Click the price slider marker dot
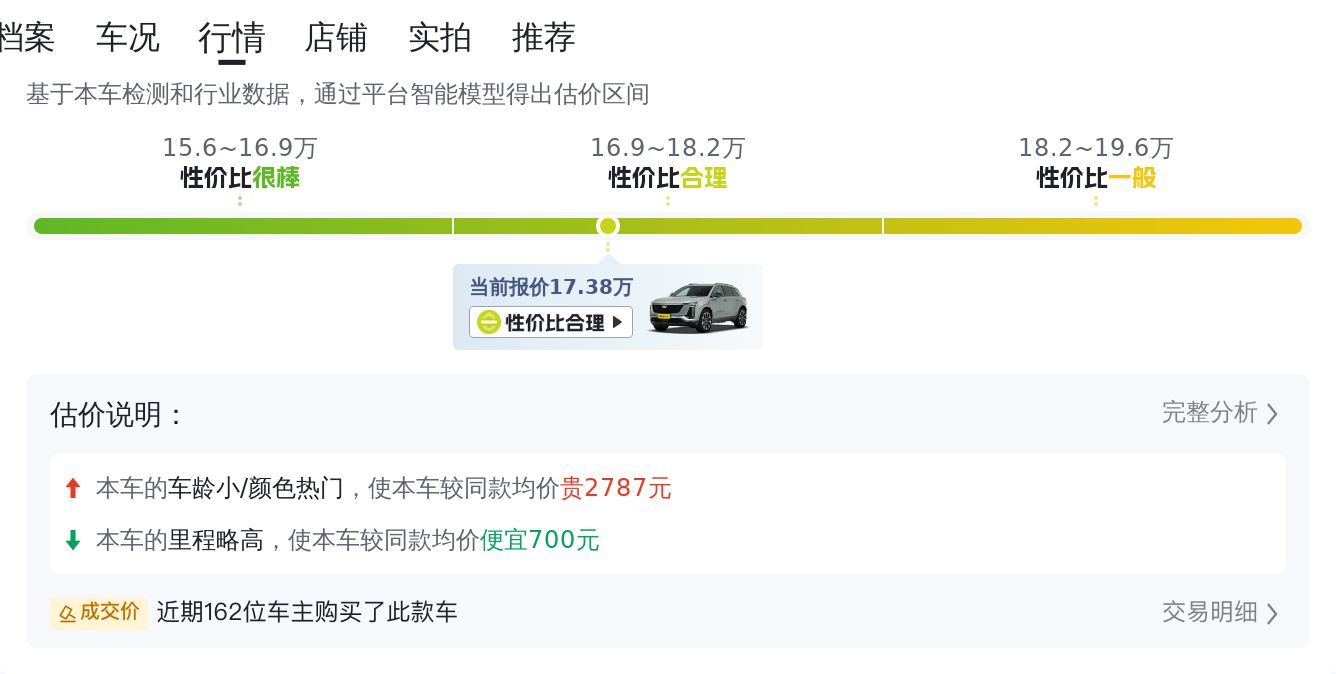This screenshot has height=674, width=1336. 607,226
